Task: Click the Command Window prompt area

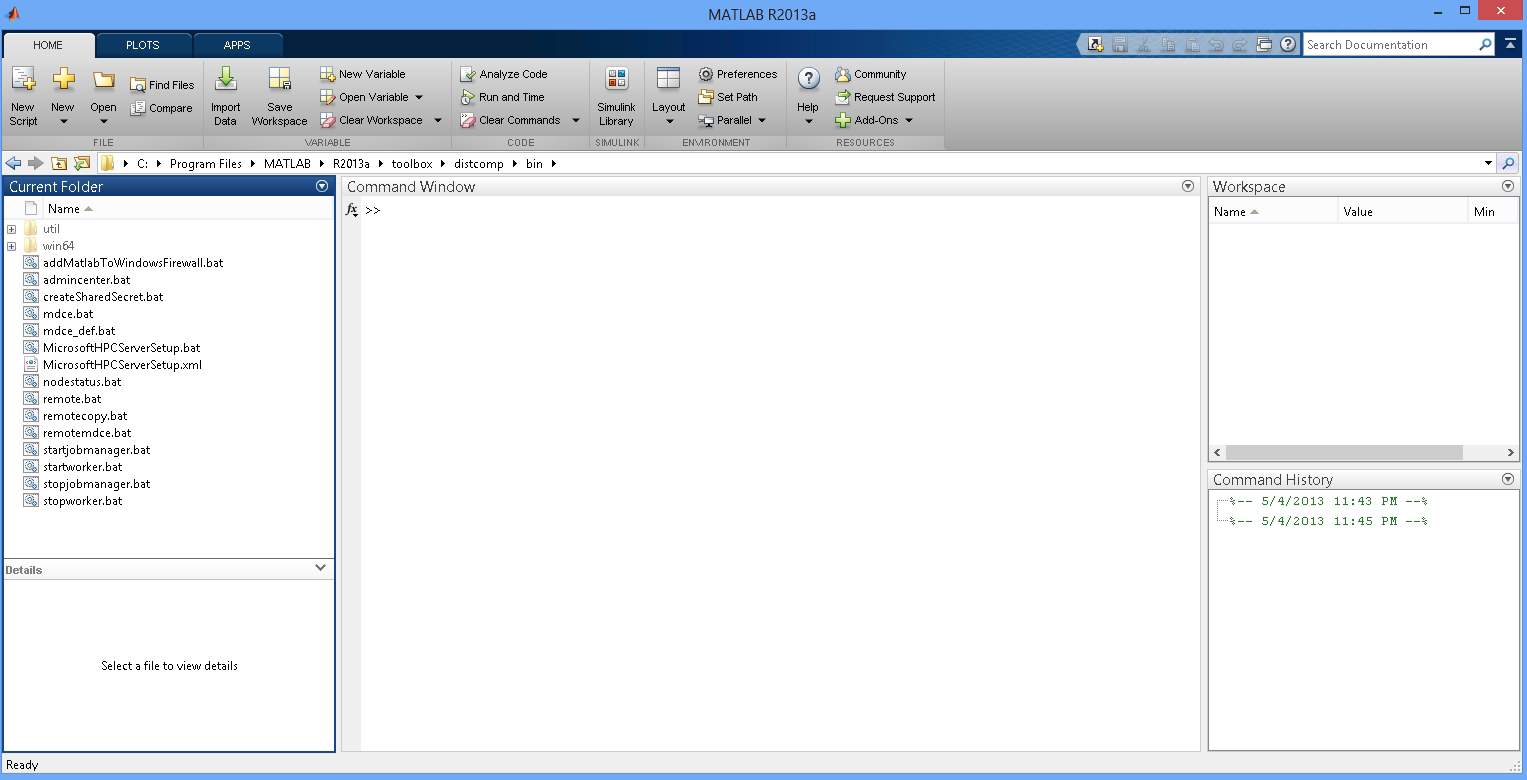Action: coord(780,473)
